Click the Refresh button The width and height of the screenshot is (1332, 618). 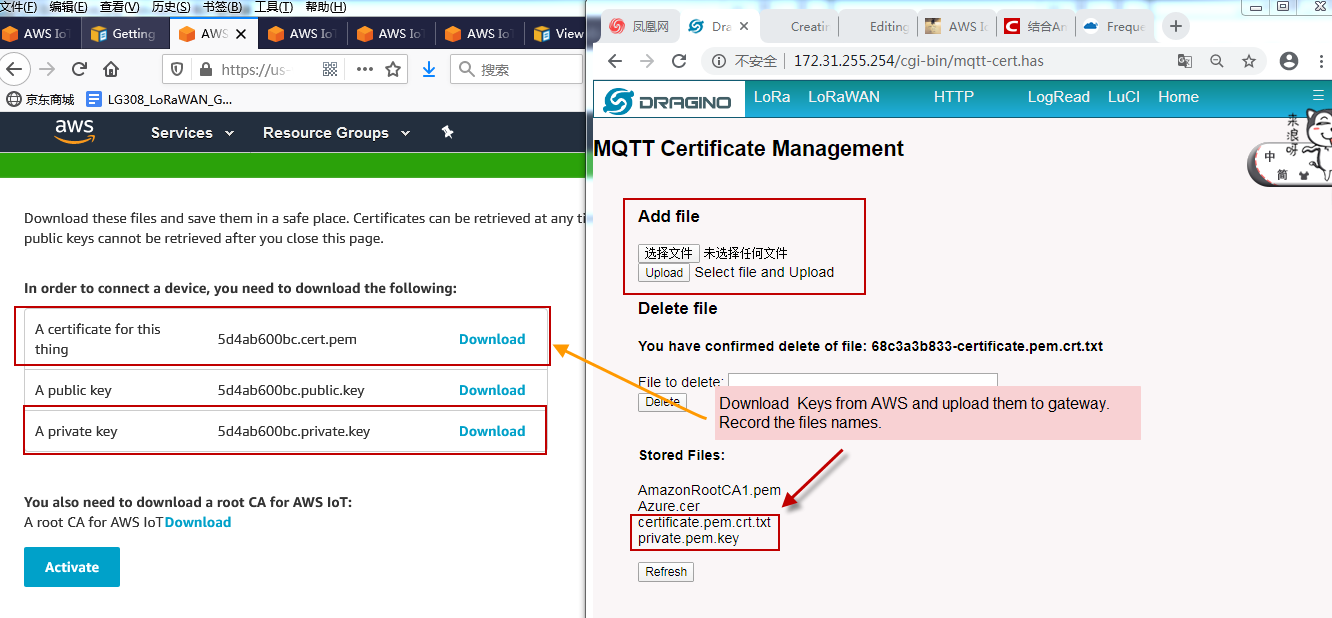click(666, 572)
